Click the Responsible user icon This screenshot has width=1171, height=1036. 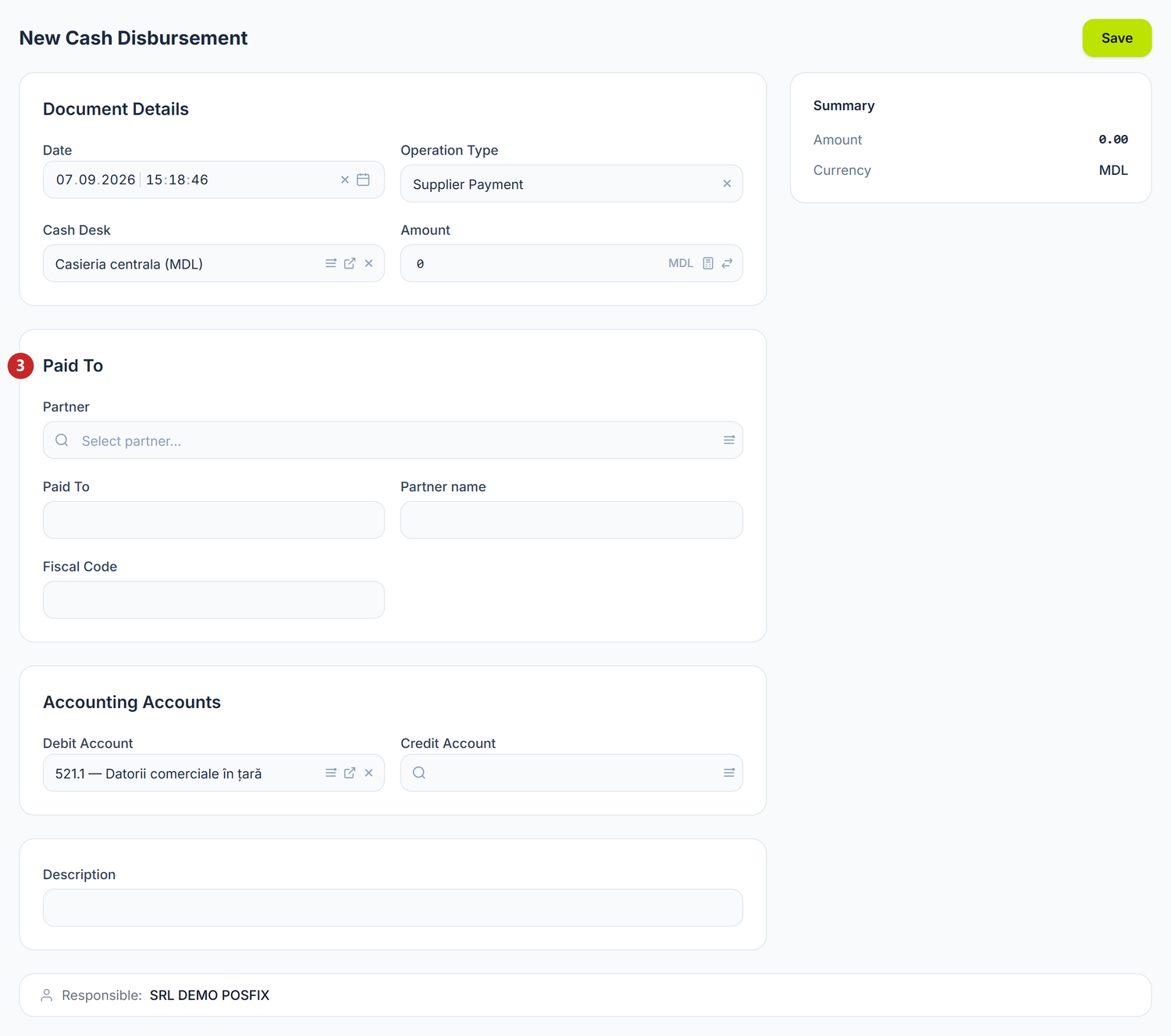pos(47,995)
